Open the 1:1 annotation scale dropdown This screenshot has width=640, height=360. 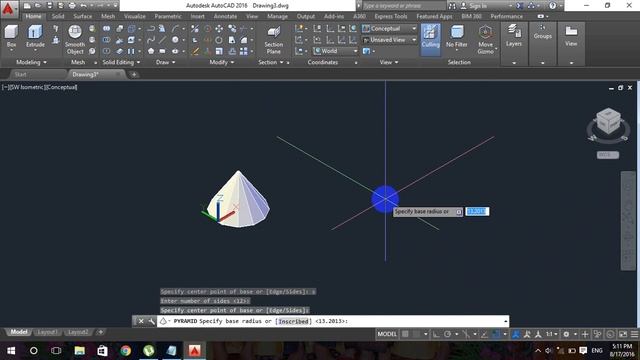pos(552,334)
